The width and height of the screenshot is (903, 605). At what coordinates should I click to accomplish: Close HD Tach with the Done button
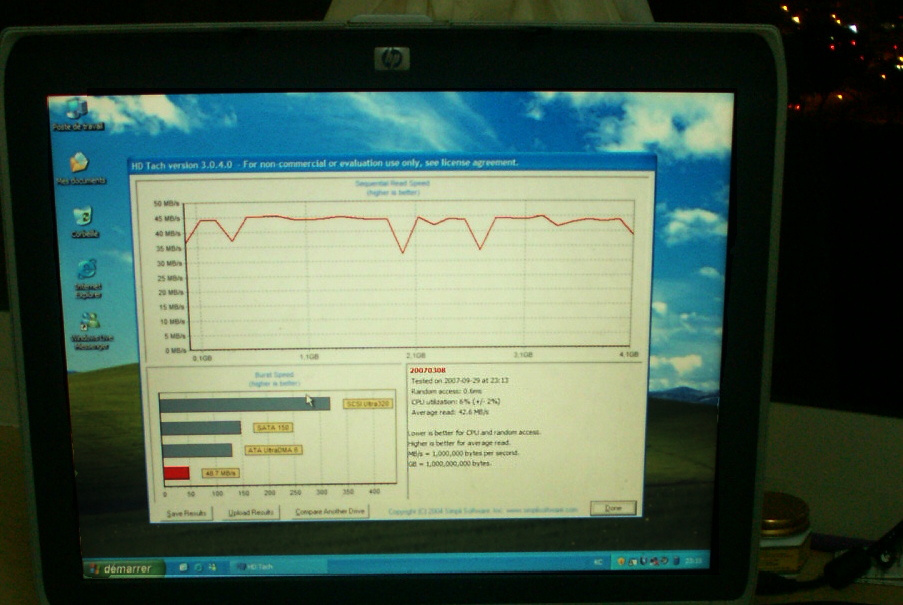click(x=613, y=508)
